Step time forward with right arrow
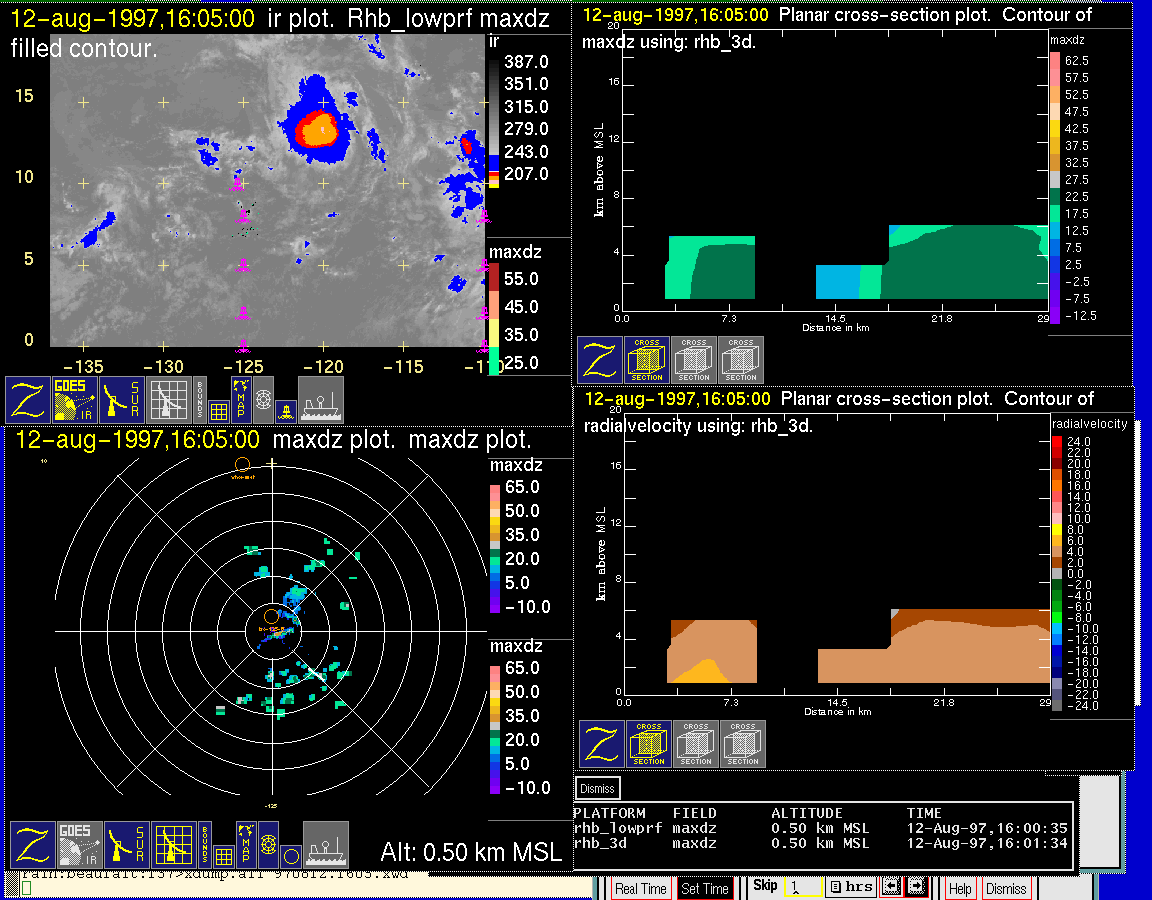The height and width of the screenshot is (900, 1152). pos(917,887)
